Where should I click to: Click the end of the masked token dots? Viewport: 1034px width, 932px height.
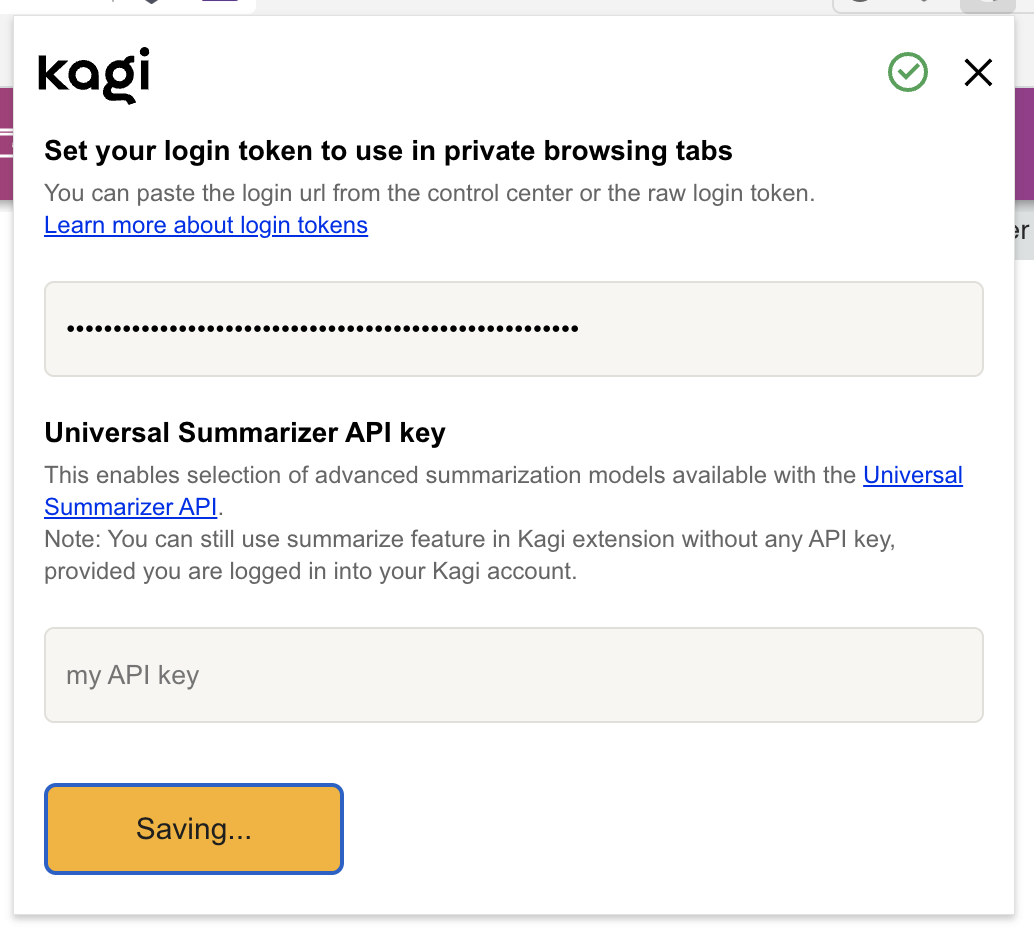(577, 329)
